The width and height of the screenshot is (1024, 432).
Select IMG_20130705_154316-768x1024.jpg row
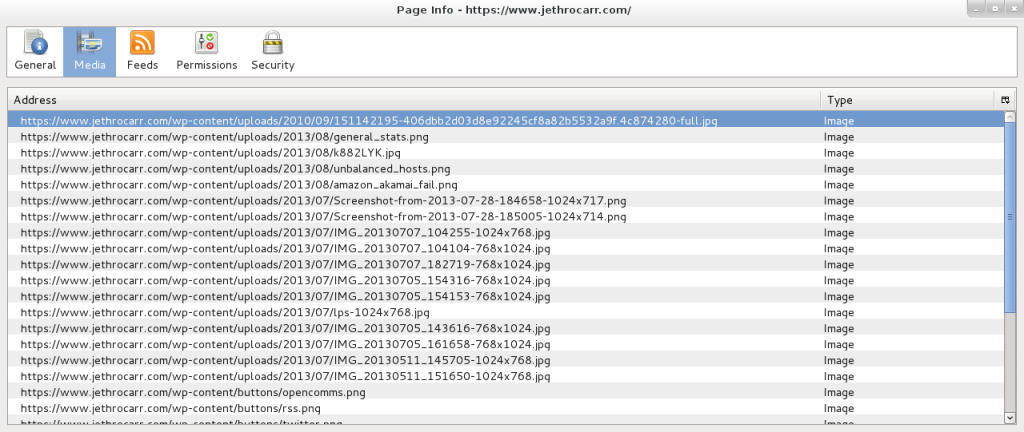tap(506, 281)
